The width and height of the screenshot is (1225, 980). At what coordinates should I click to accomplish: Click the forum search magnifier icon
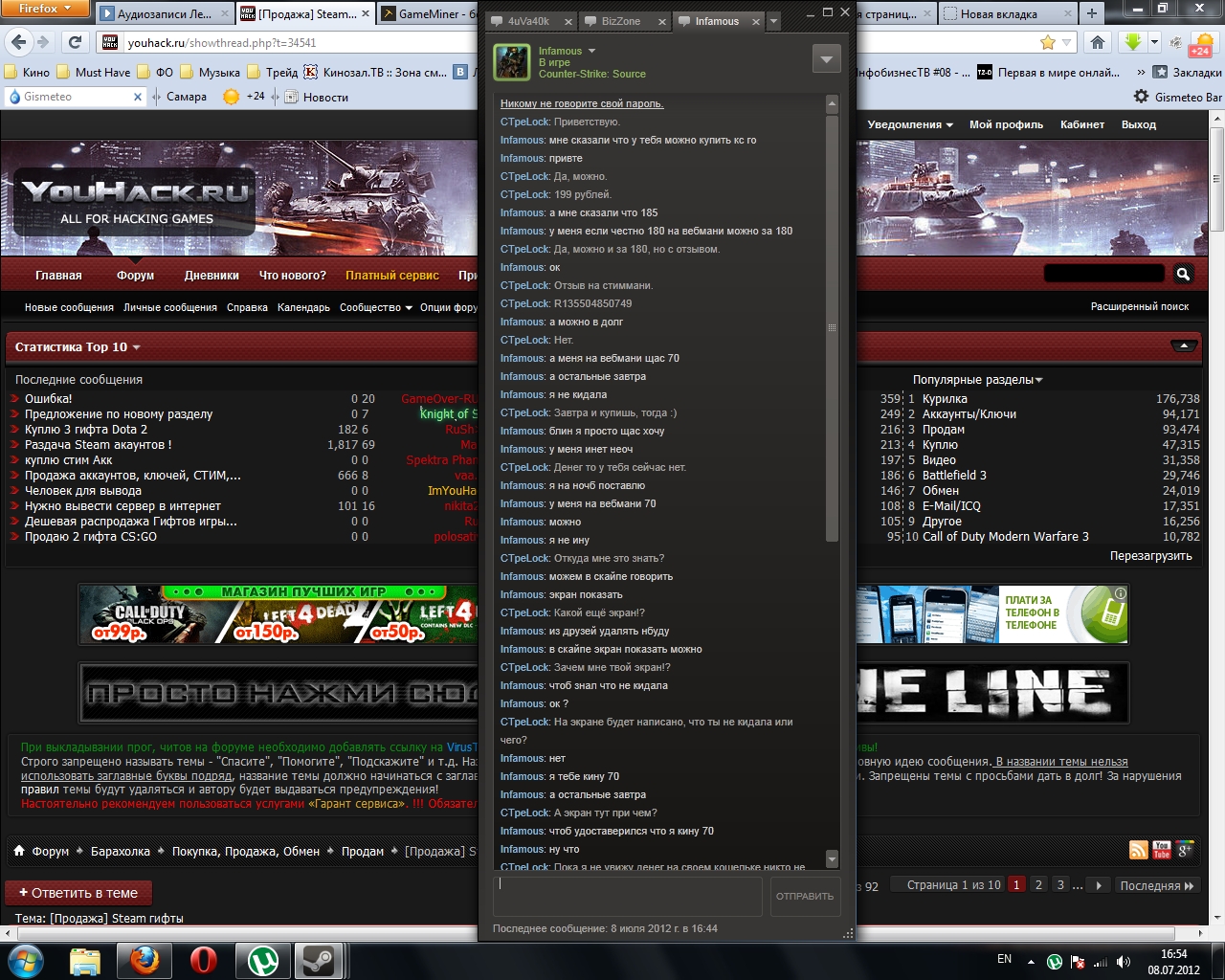tap(1183, 274)
